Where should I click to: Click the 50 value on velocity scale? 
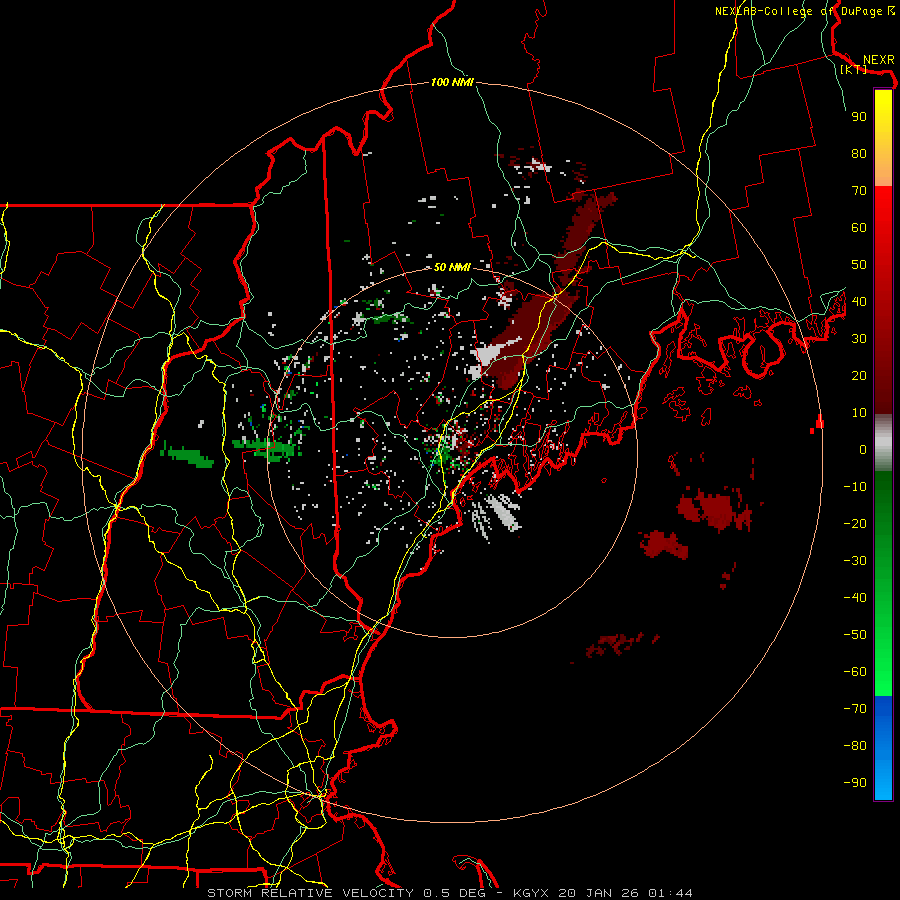tap(859, 265)
